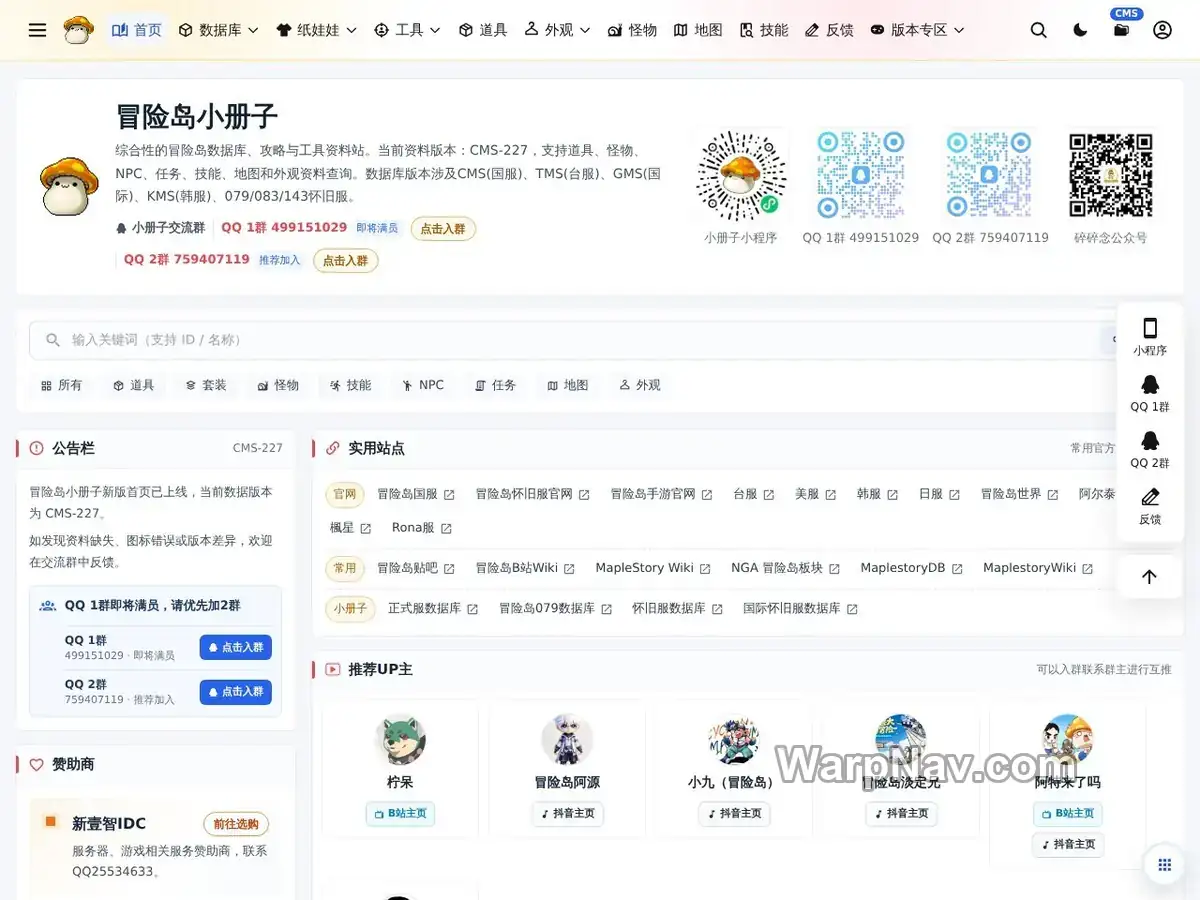Open the NGA 冒险岛板块 link
The width and height of the screenshot is (1200, 900).
pos(785,568)
